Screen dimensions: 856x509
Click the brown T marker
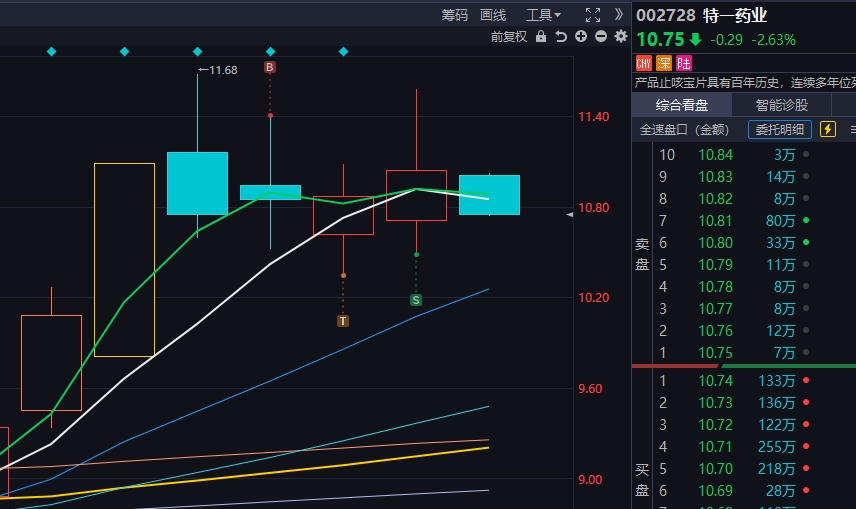click(343, 321)
